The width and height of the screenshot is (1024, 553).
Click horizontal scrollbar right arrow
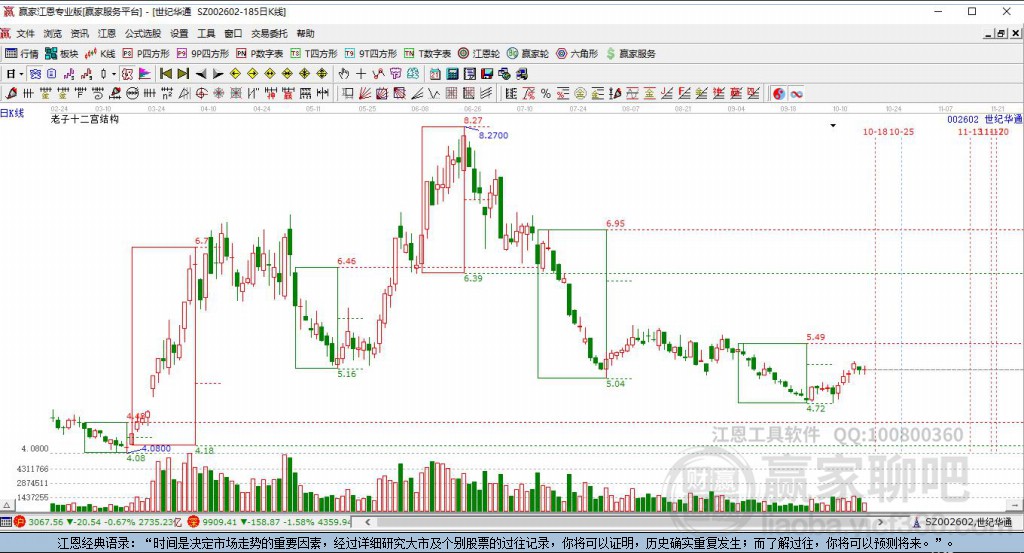coord(880,522)
